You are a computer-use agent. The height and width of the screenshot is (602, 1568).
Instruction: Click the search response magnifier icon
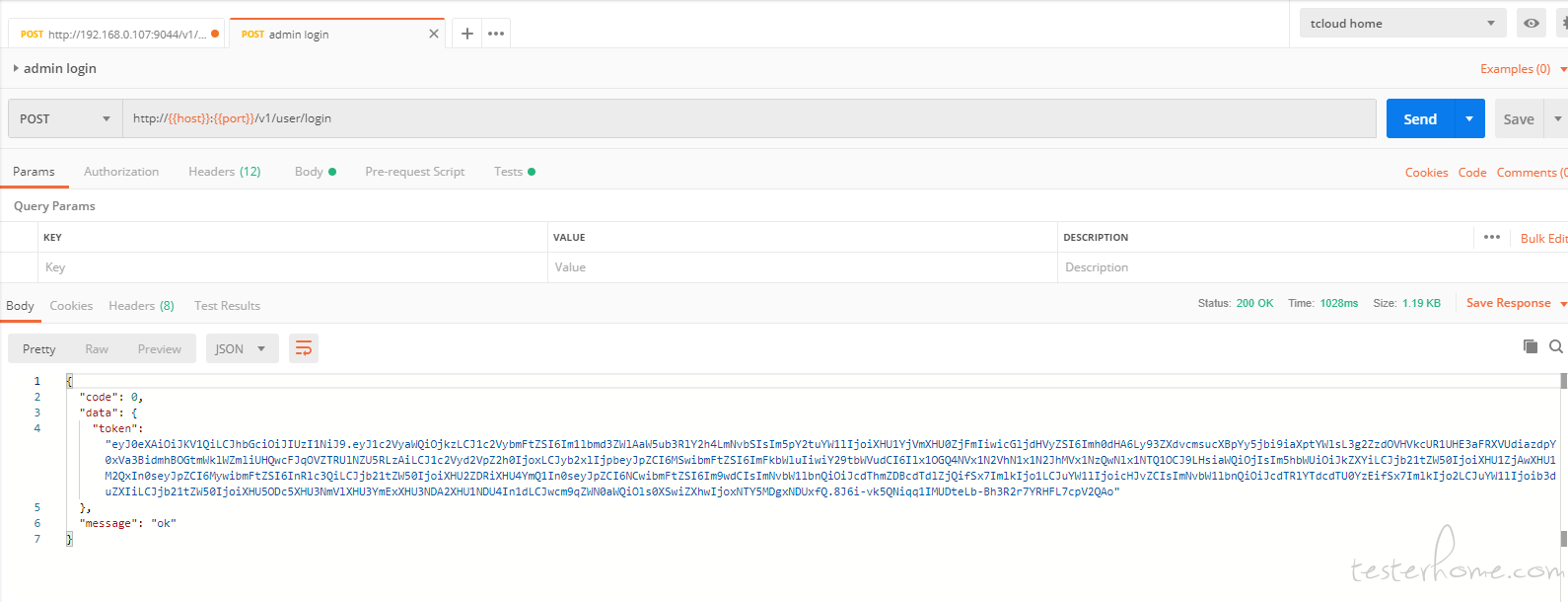pos(1555,346)
